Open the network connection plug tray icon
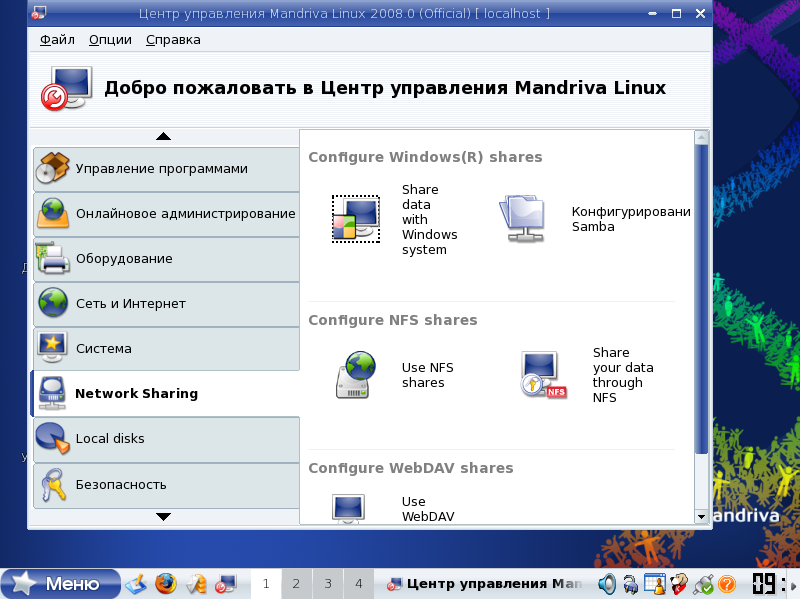Image resolution: width=801 pixels, height=601 pixels. (x=703, y=585)
